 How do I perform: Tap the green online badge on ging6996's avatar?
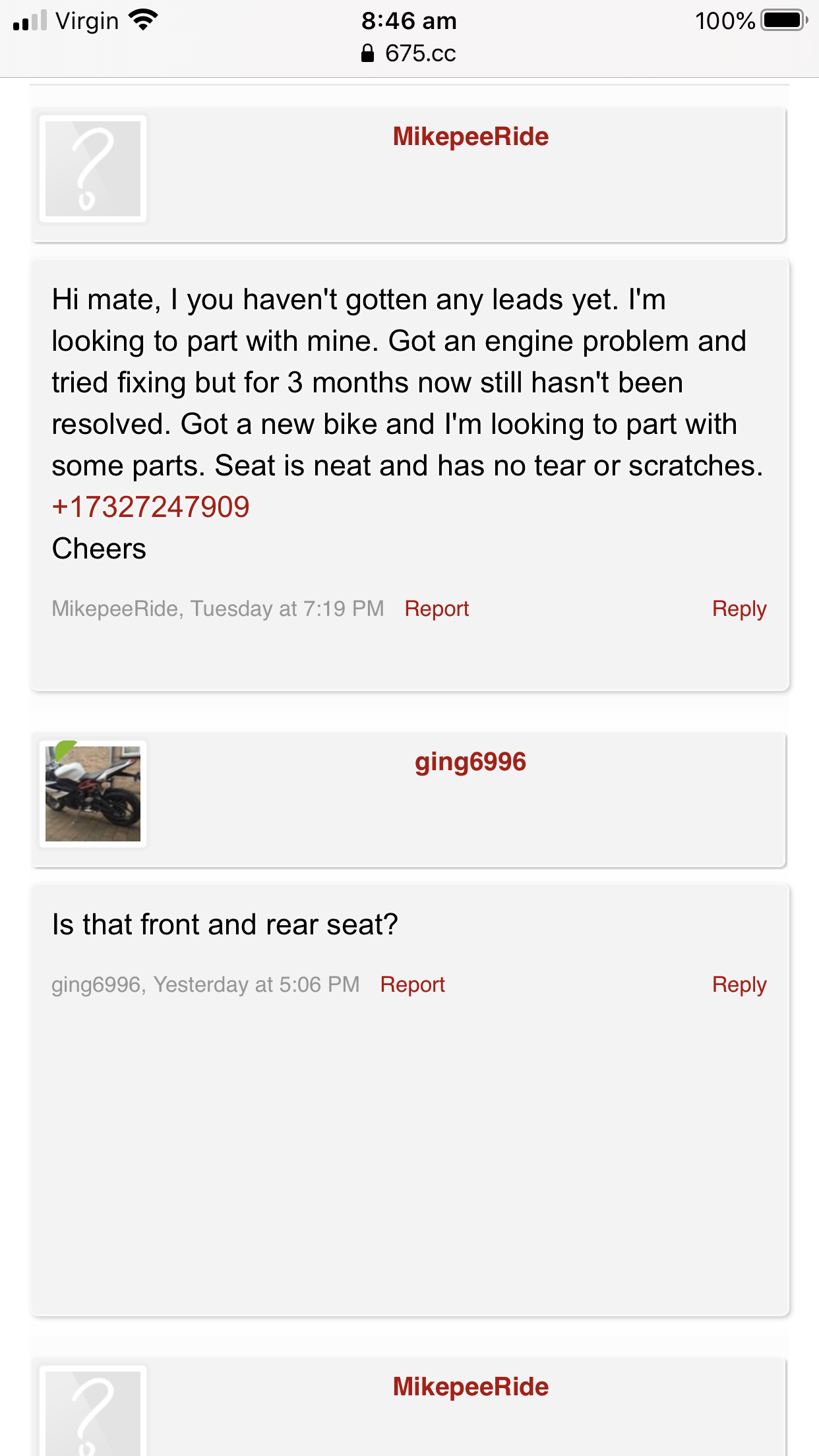point(63,749)
